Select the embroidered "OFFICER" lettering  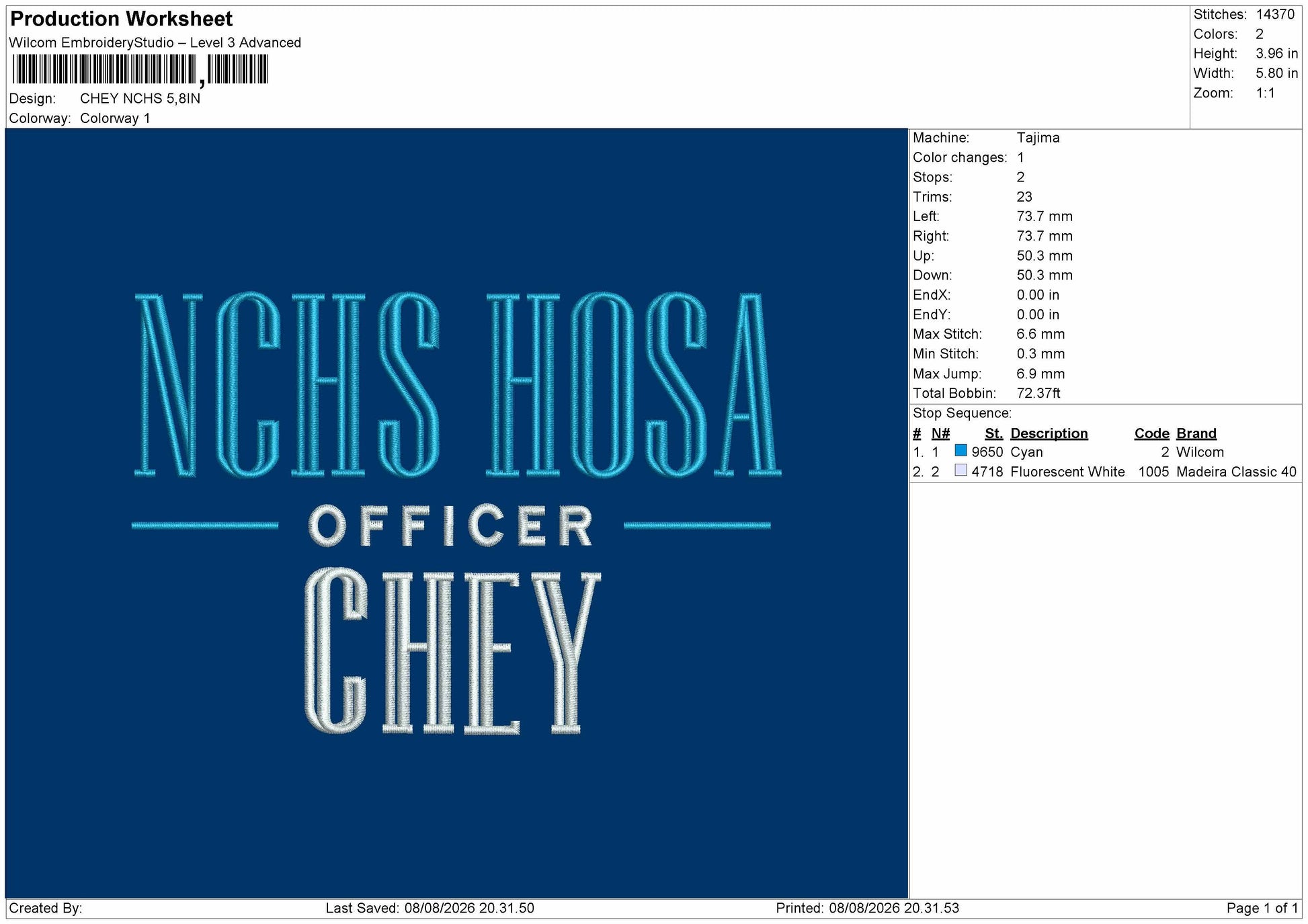451,526
